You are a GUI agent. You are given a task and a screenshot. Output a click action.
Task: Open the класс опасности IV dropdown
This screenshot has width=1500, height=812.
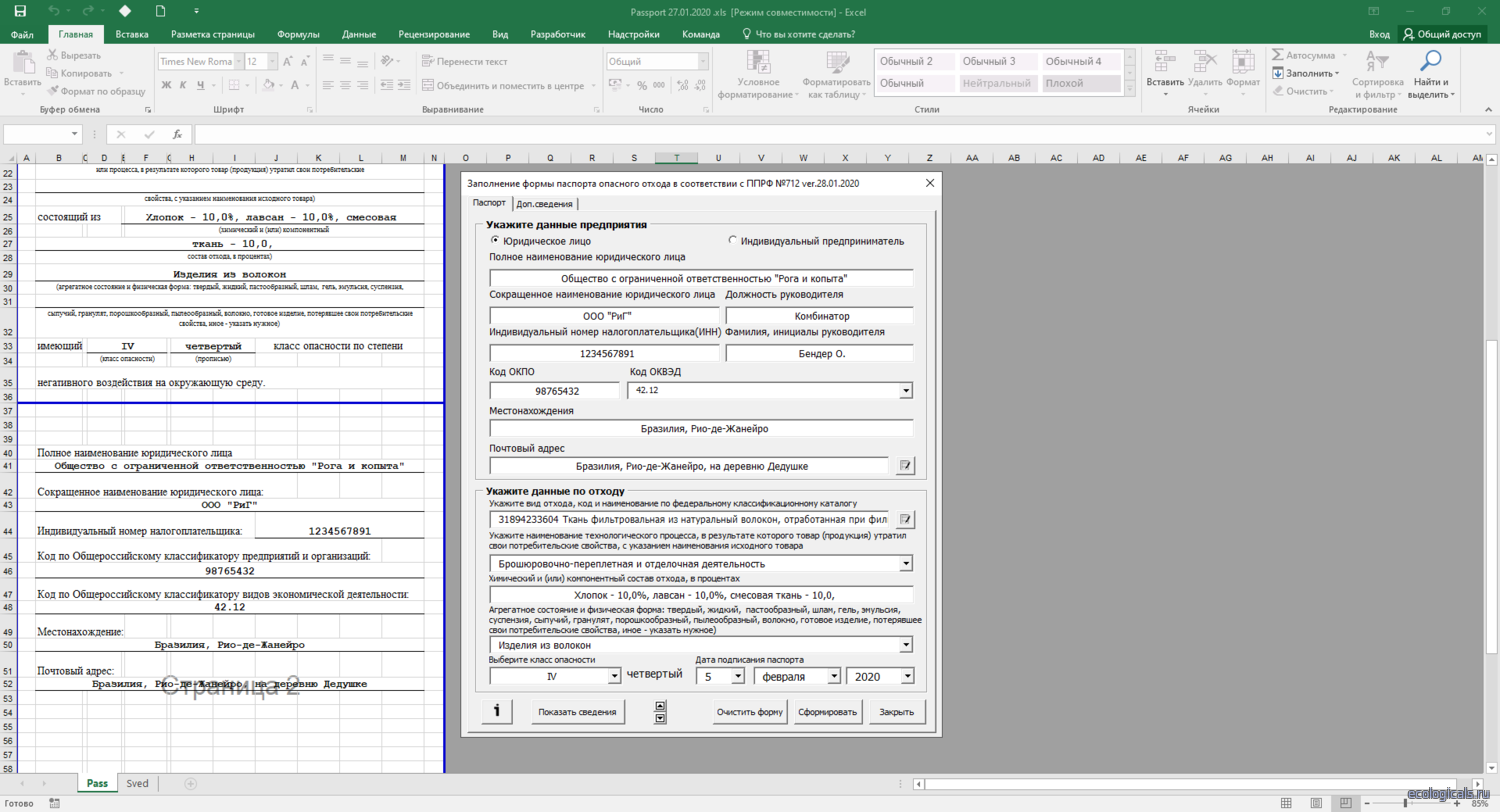(x=614, y=676)
